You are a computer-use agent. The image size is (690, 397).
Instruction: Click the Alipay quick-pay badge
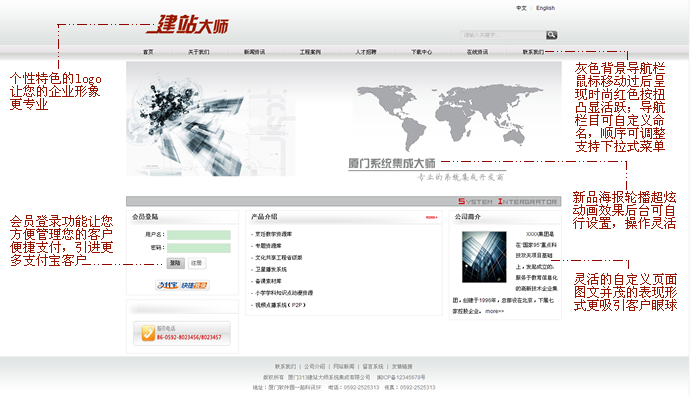pyautogui.click(x=182, y=285)
